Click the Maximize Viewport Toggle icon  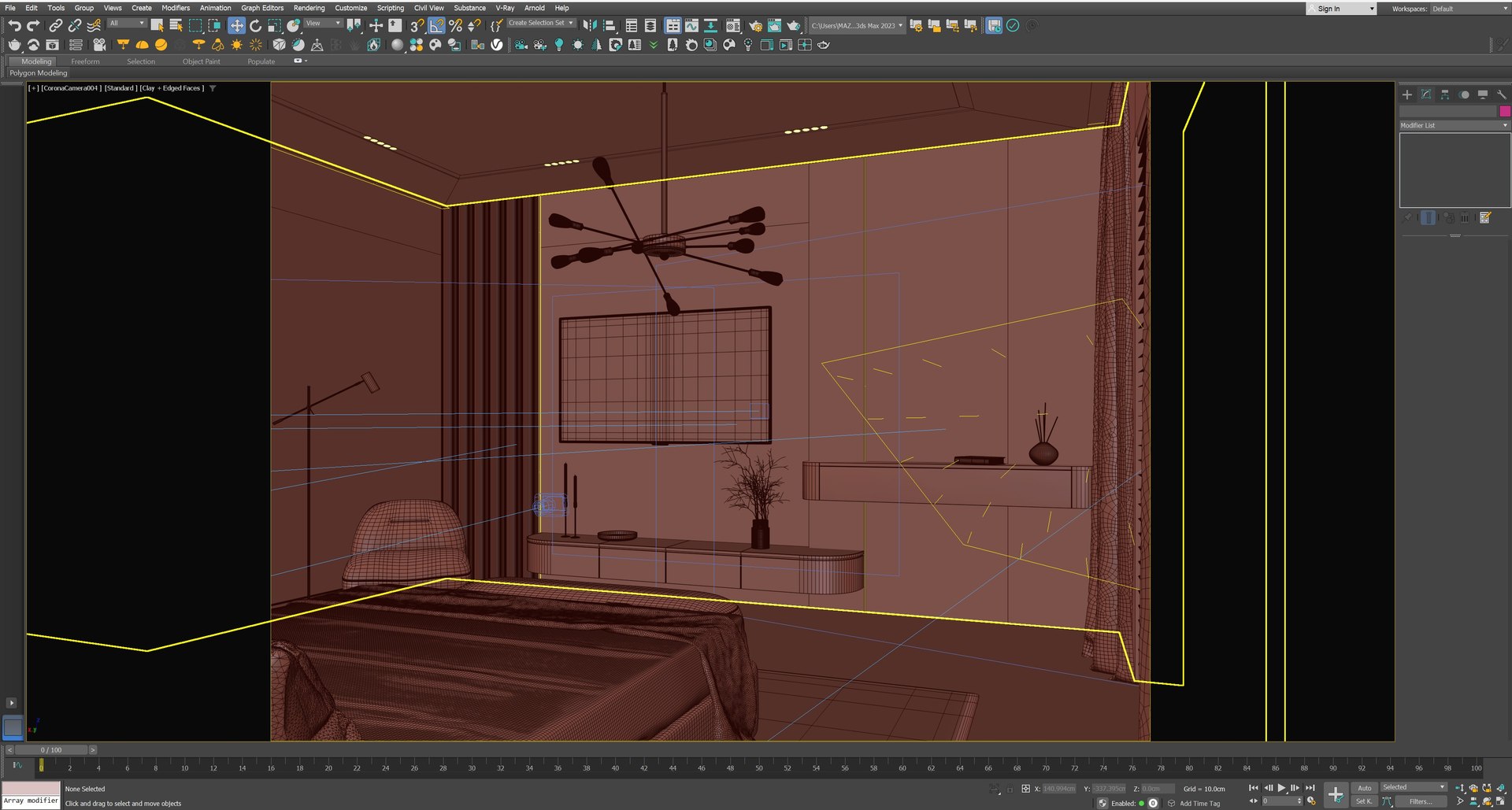1501,801
